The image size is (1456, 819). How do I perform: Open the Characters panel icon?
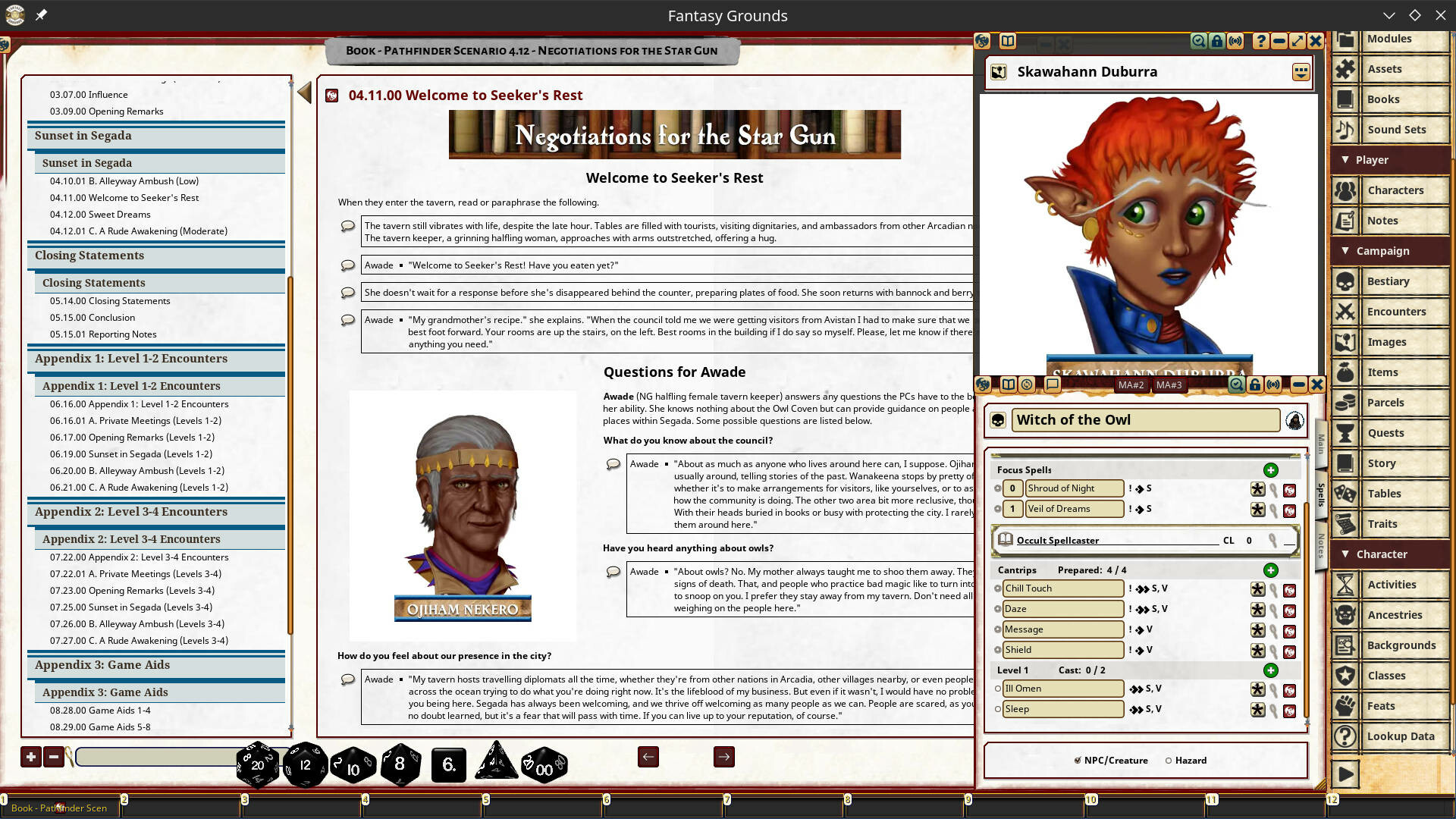(x=1345, y=190)
